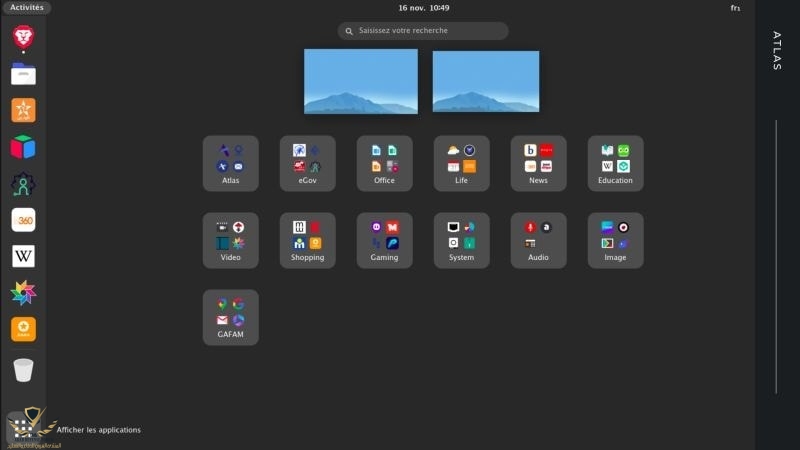This screenshot has height=450, width=800.
Task: Click the search field Saisissez votre recherche
Action: coord(423,31)
